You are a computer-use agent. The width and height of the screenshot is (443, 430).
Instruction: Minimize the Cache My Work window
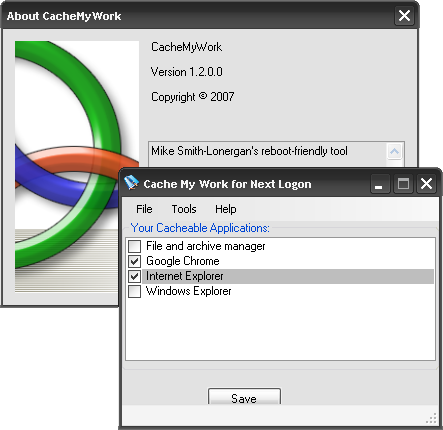tap(380, 184)
